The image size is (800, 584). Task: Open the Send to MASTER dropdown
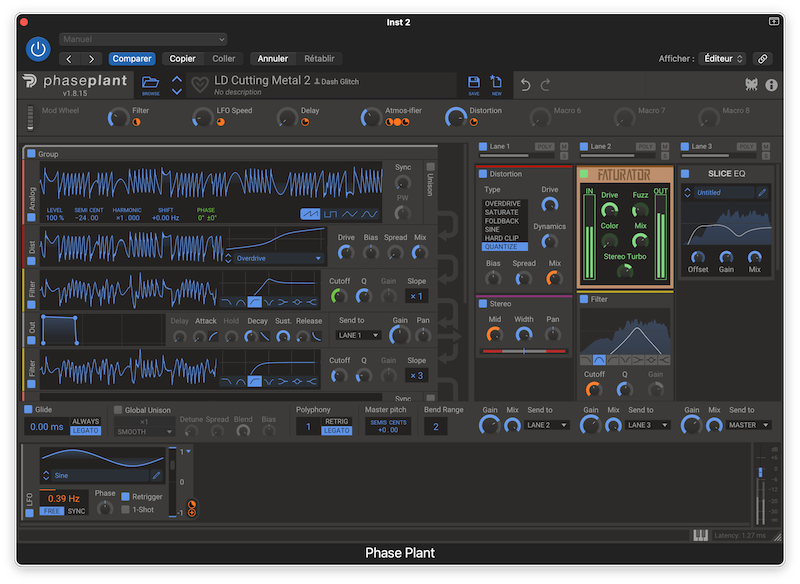click(x=748, y=425)
